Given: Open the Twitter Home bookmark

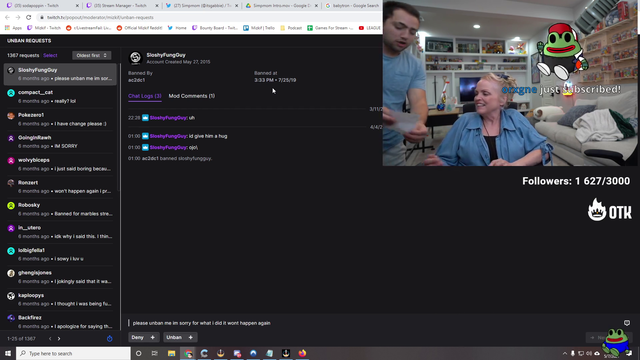Looking at the screenshot, I should pyautogui.click(x=176, y=28).
